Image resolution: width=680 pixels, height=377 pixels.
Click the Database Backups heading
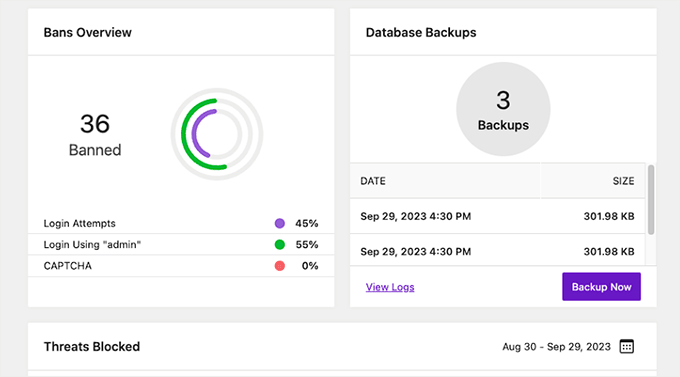[421, 33]
